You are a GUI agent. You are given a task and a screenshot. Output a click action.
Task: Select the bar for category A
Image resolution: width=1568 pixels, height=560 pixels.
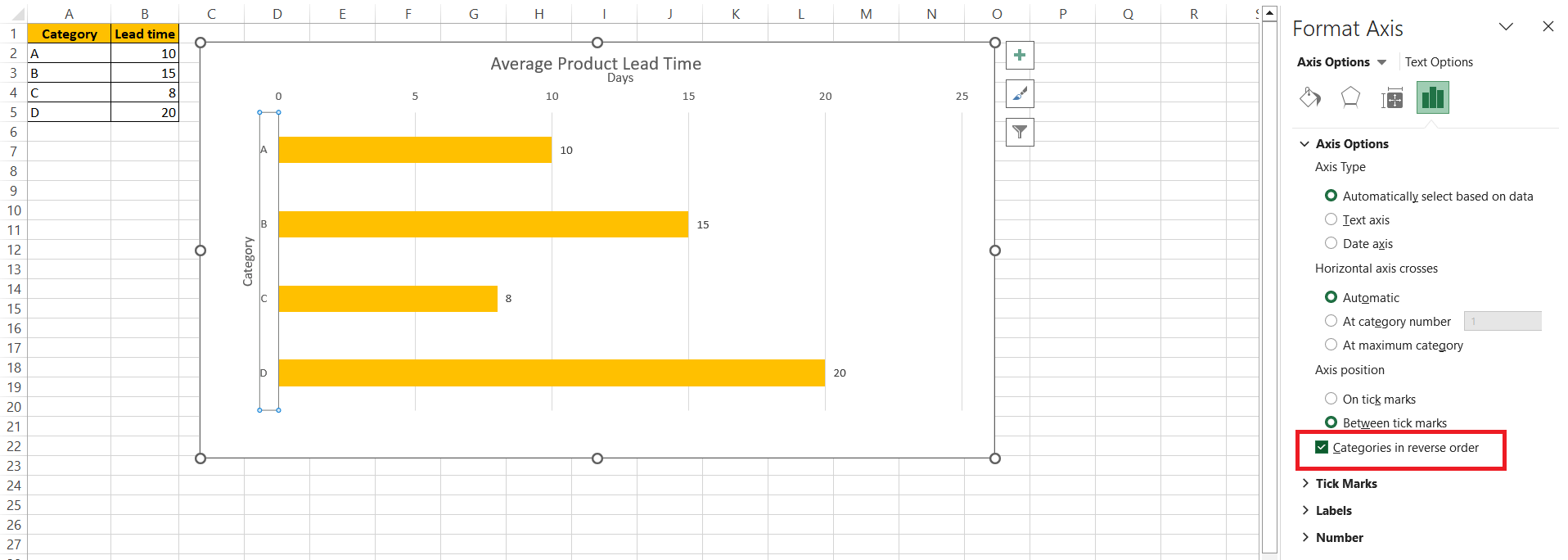pyautogui.click(x=415, y=150)
